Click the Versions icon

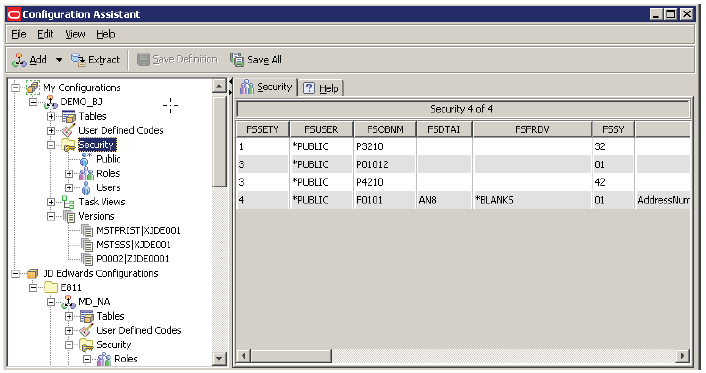pos(69,217)
